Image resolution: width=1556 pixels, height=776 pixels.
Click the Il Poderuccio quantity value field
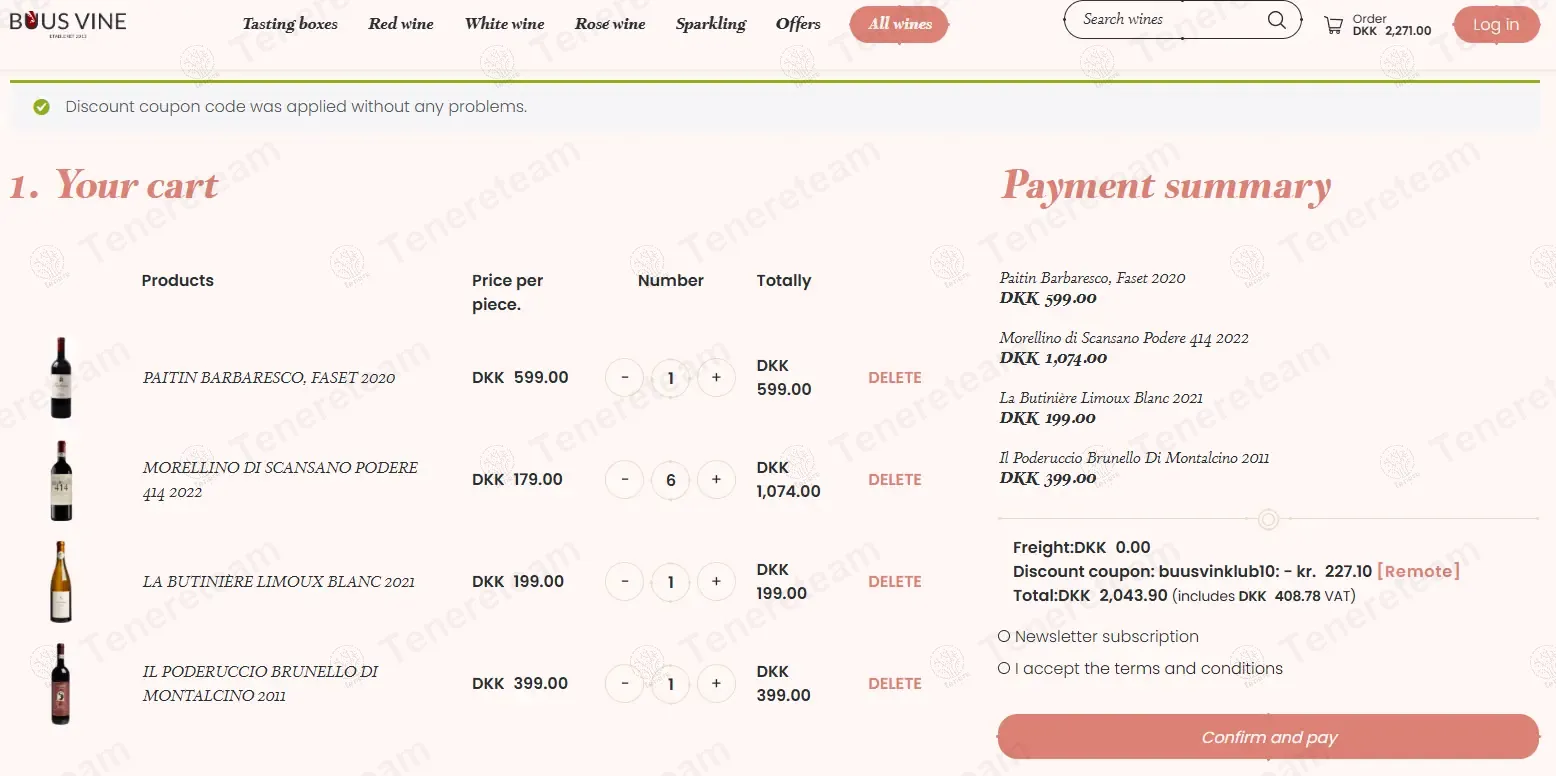point(671,684)
